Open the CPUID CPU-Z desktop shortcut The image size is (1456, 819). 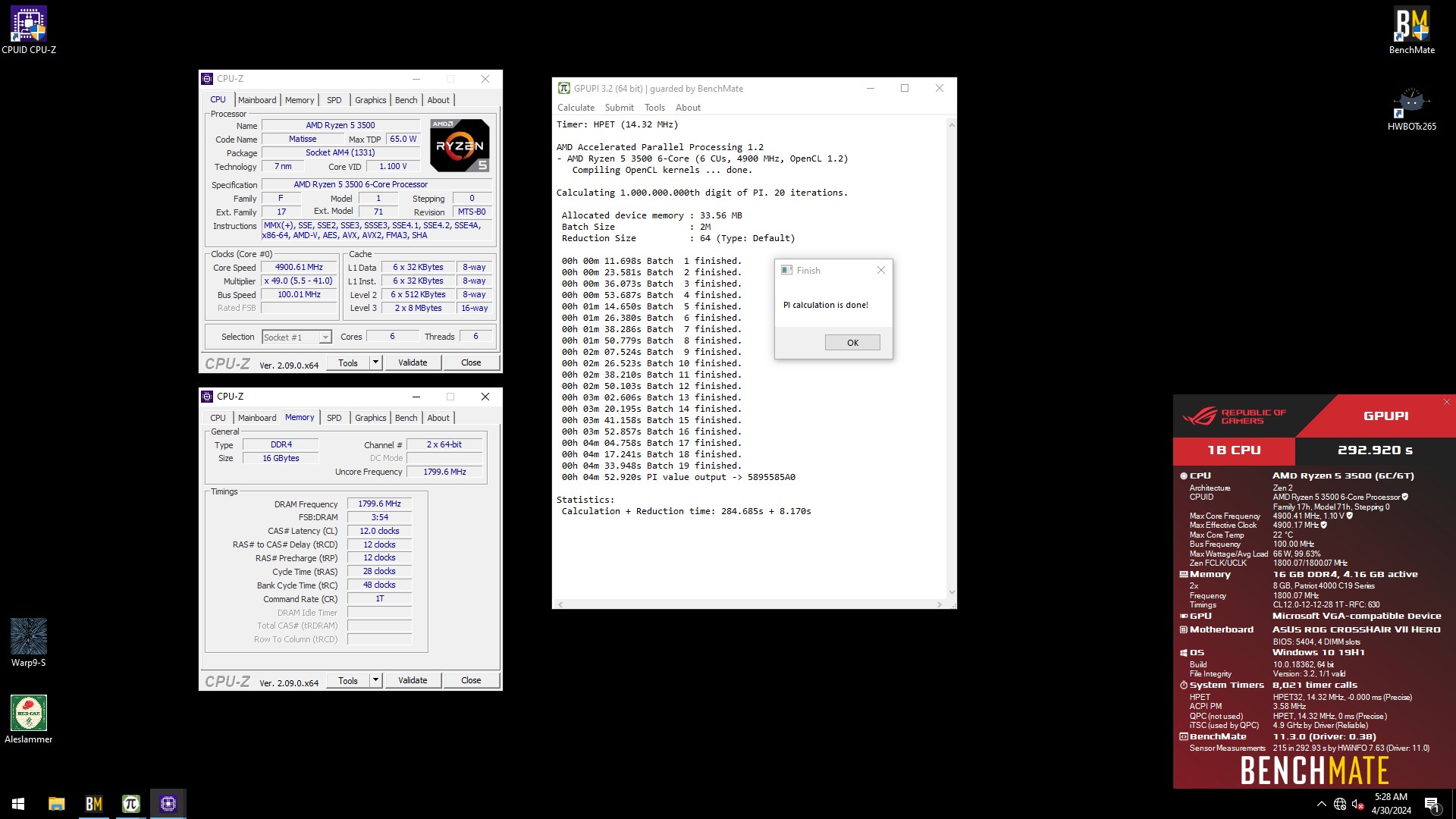click(29, 30)
